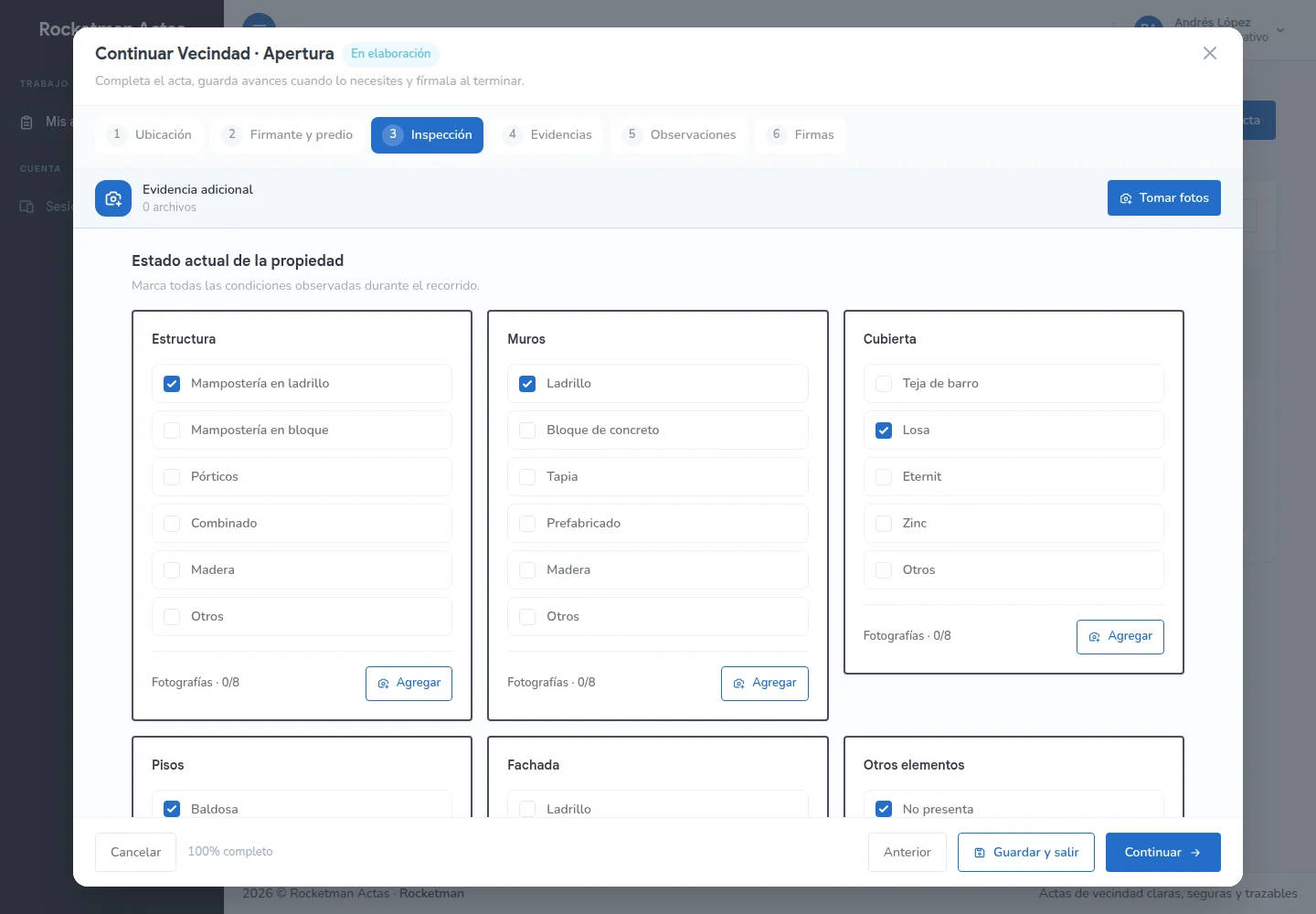The width and height of the screenshot is (1316, 914).
Task: Select Otros in the Muros card
Action: (x=527, y=617)
